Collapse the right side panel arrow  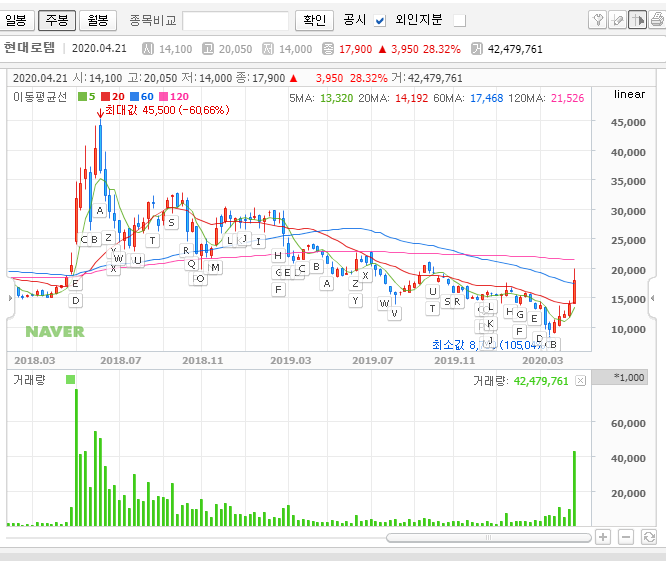point(653,298)
